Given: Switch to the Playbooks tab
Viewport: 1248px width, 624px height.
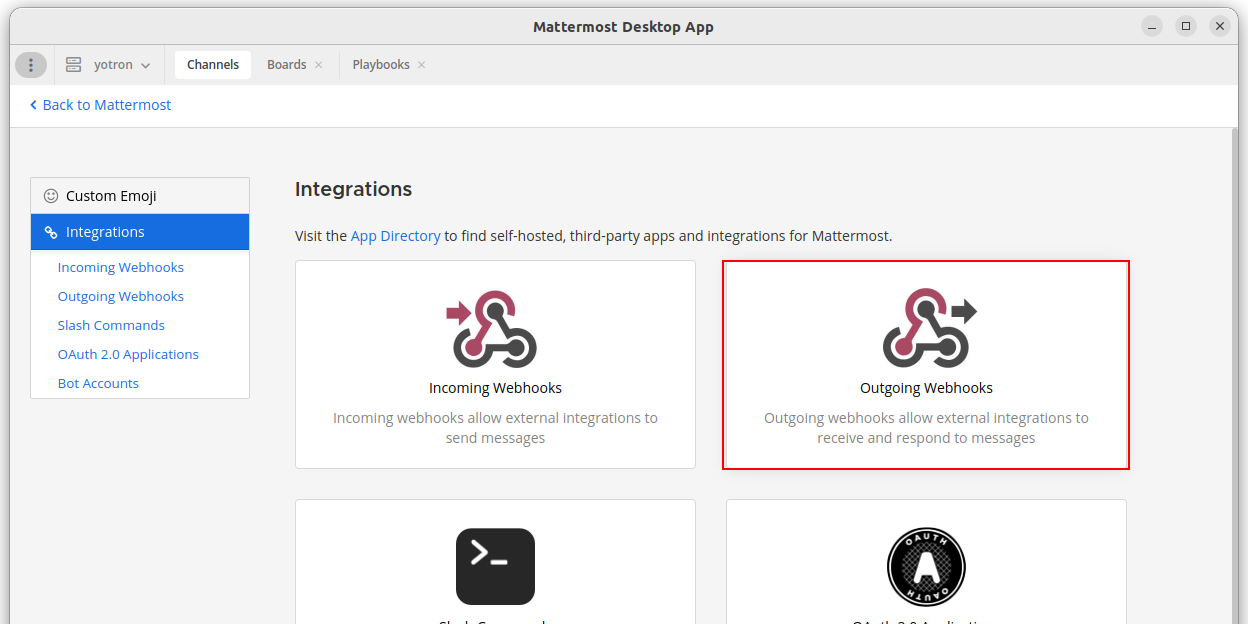Looking at the screenshot, I should [x=381, y=65].
